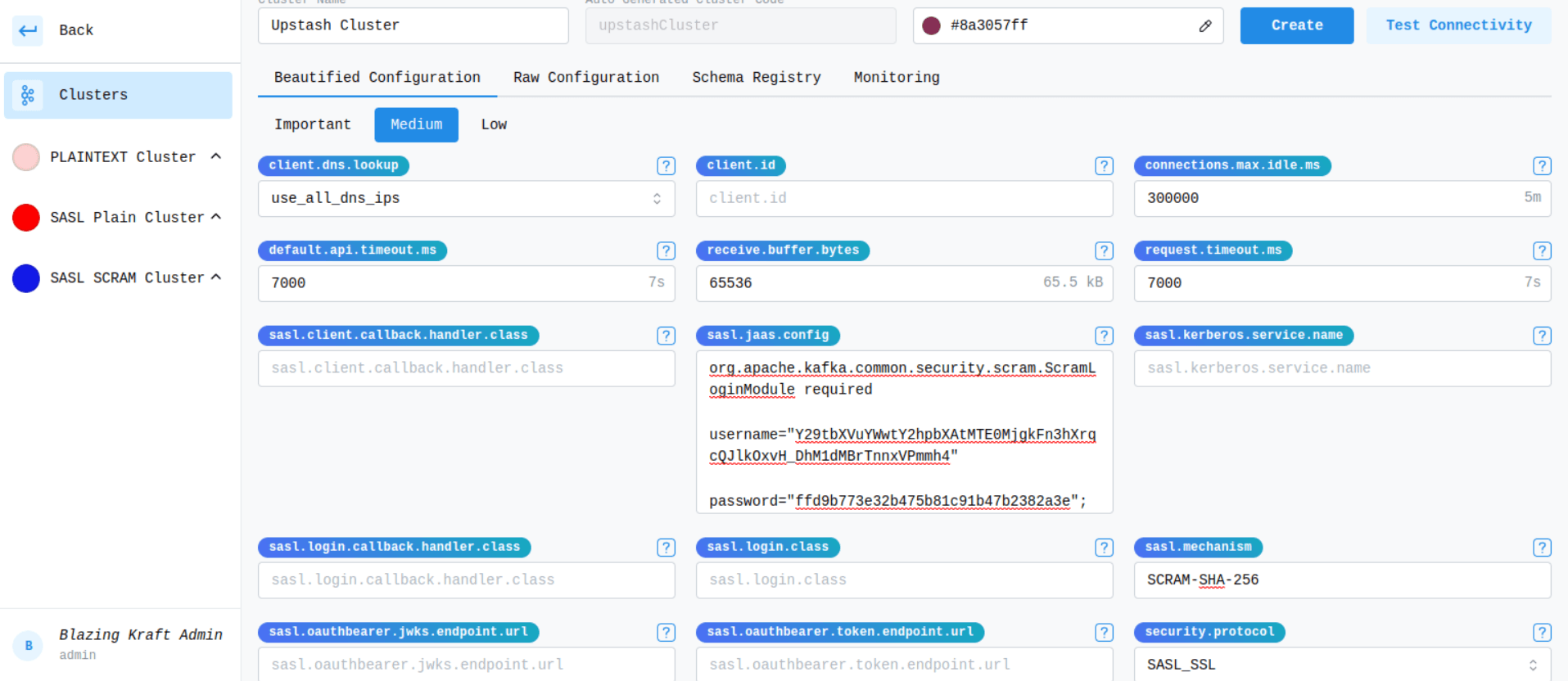Open help for sasl.oauthbearer.token.endpoint.url

point(1104,633)
